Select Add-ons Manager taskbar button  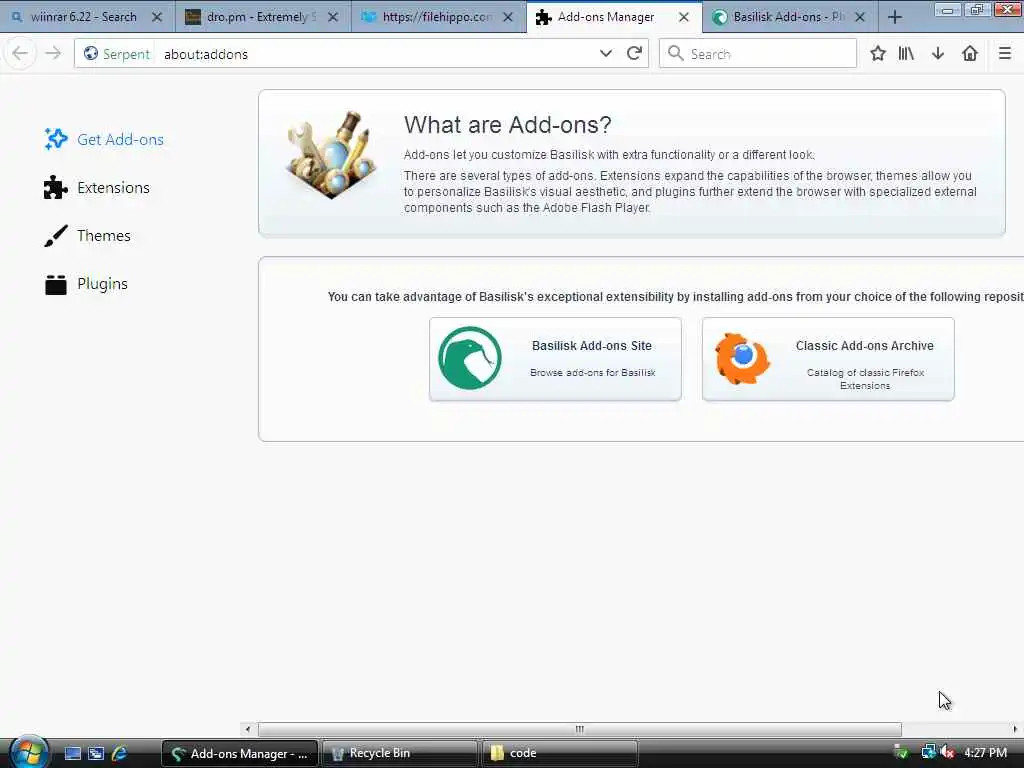click(x=240, y=753)
